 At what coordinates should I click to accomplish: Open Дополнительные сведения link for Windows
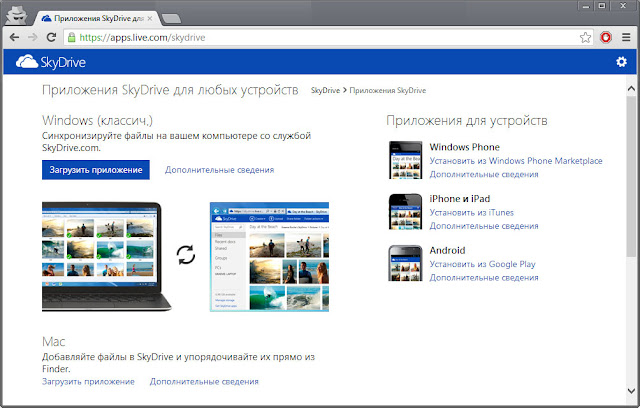(220, 170)
